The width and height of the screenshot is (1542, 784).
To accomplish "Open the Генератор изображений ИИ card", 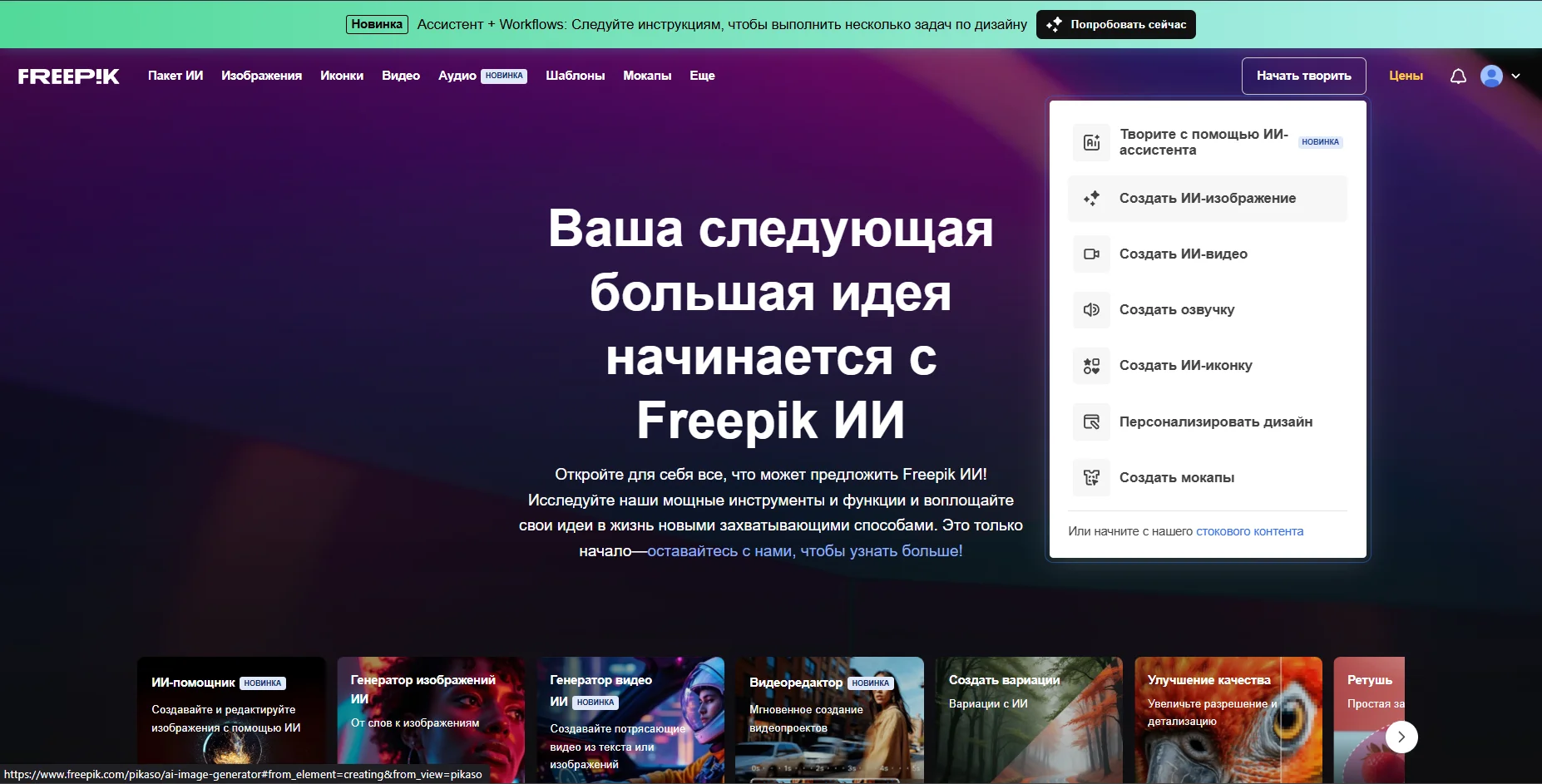I will 431,720.
